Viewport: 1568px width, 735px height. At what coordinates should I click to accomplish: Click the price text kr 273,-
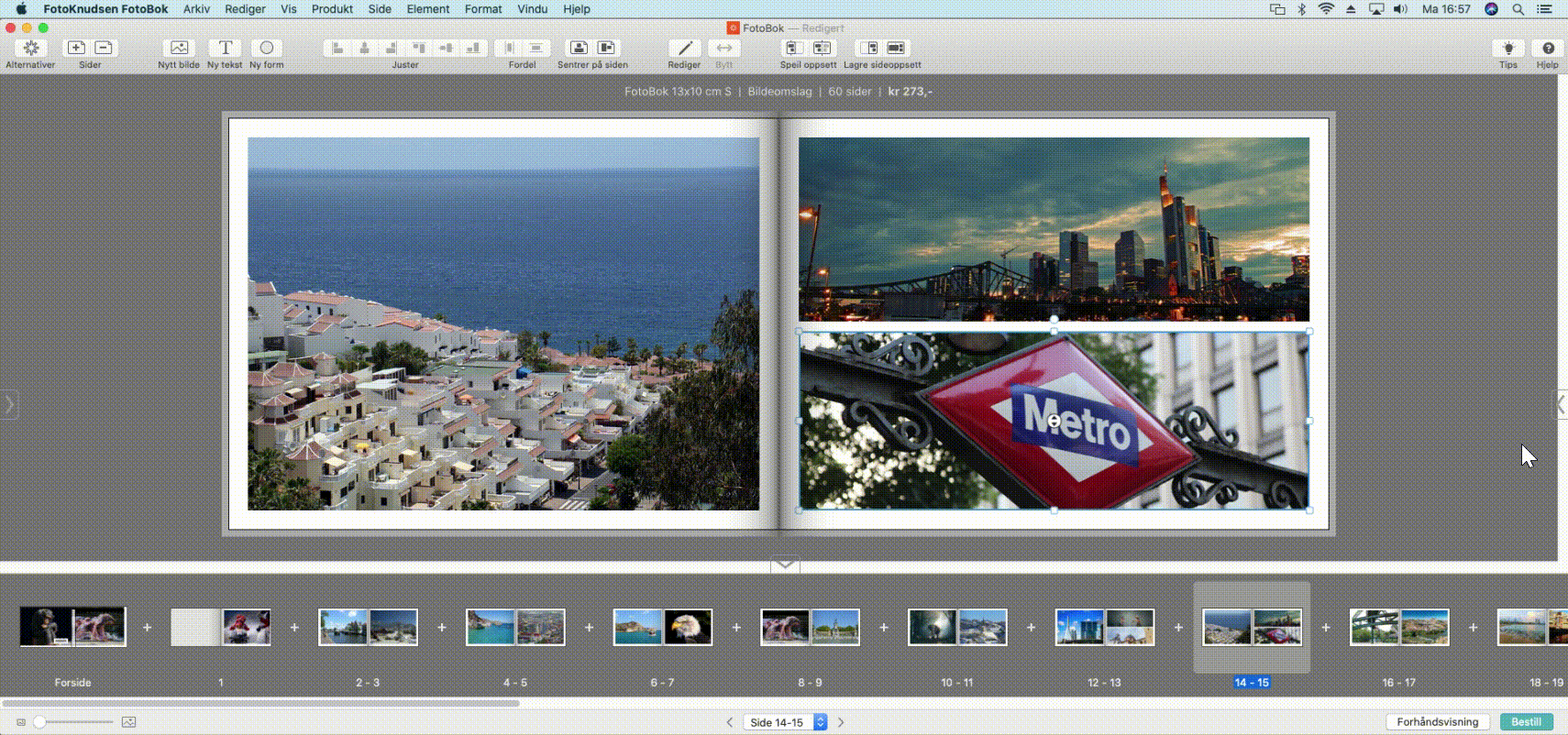click(910, 92)
